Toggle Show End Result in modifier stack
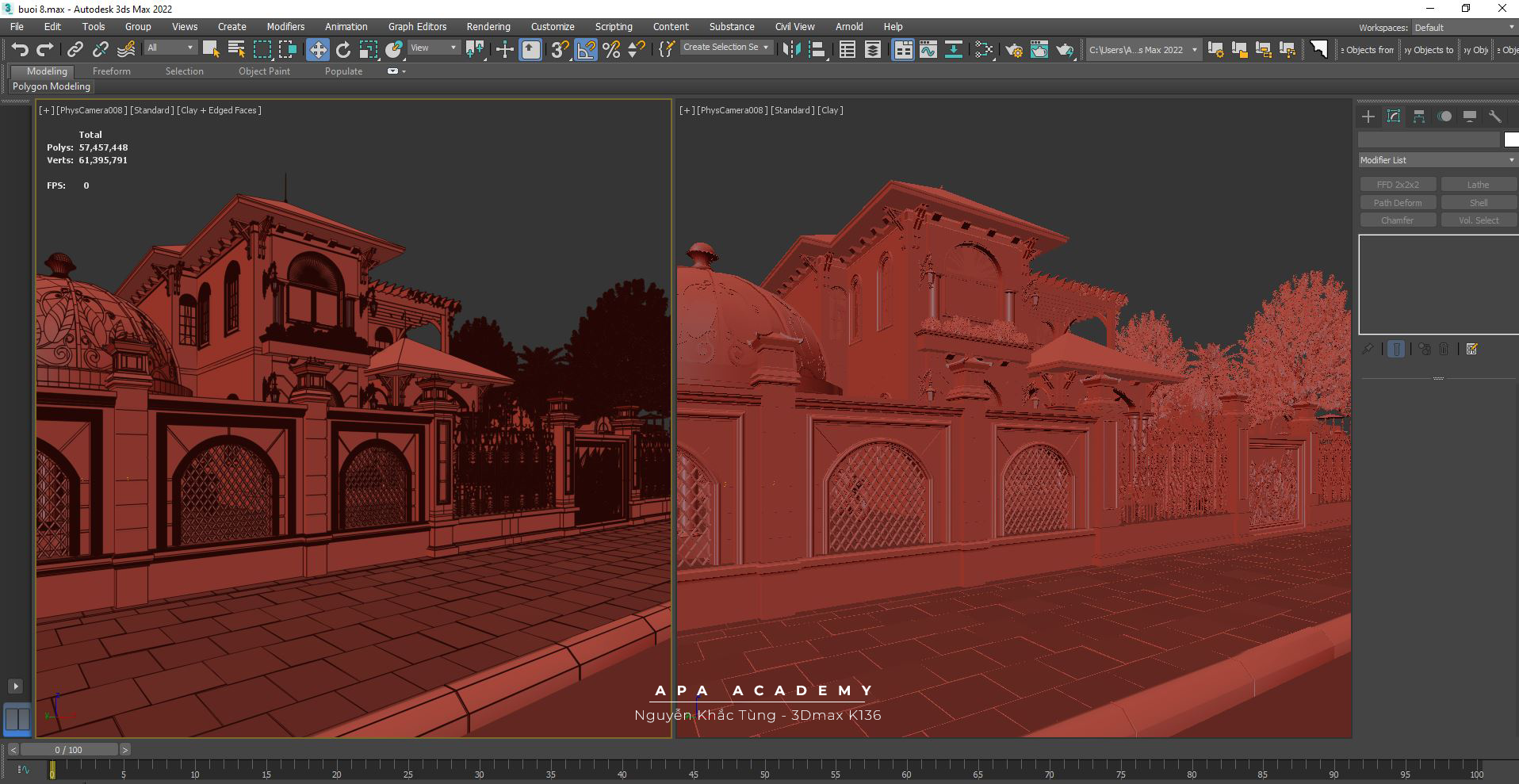Screen dimensions: 1519x784 click(x=1396, y=349)
